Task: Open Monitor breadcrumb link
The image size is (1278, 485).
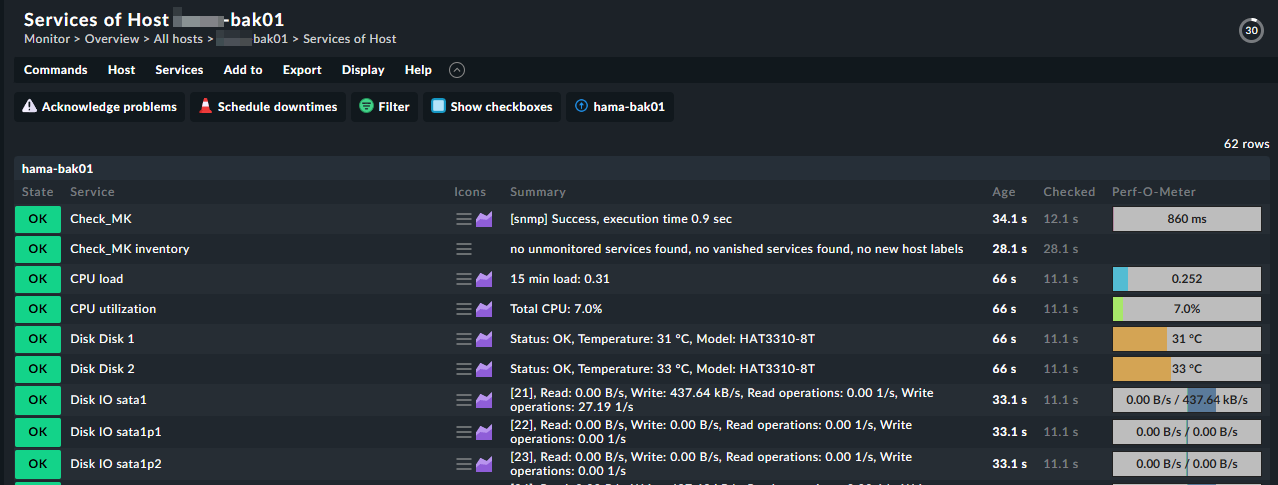Action: tap(47, 39)
